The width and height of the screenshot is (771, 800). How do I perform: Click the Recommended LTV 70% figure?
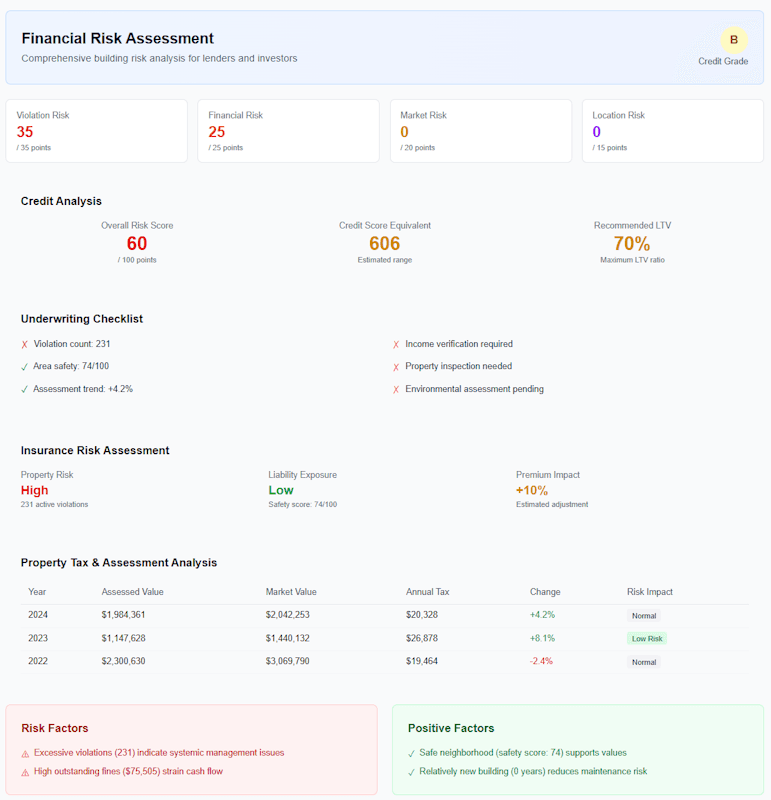(633, 243)
